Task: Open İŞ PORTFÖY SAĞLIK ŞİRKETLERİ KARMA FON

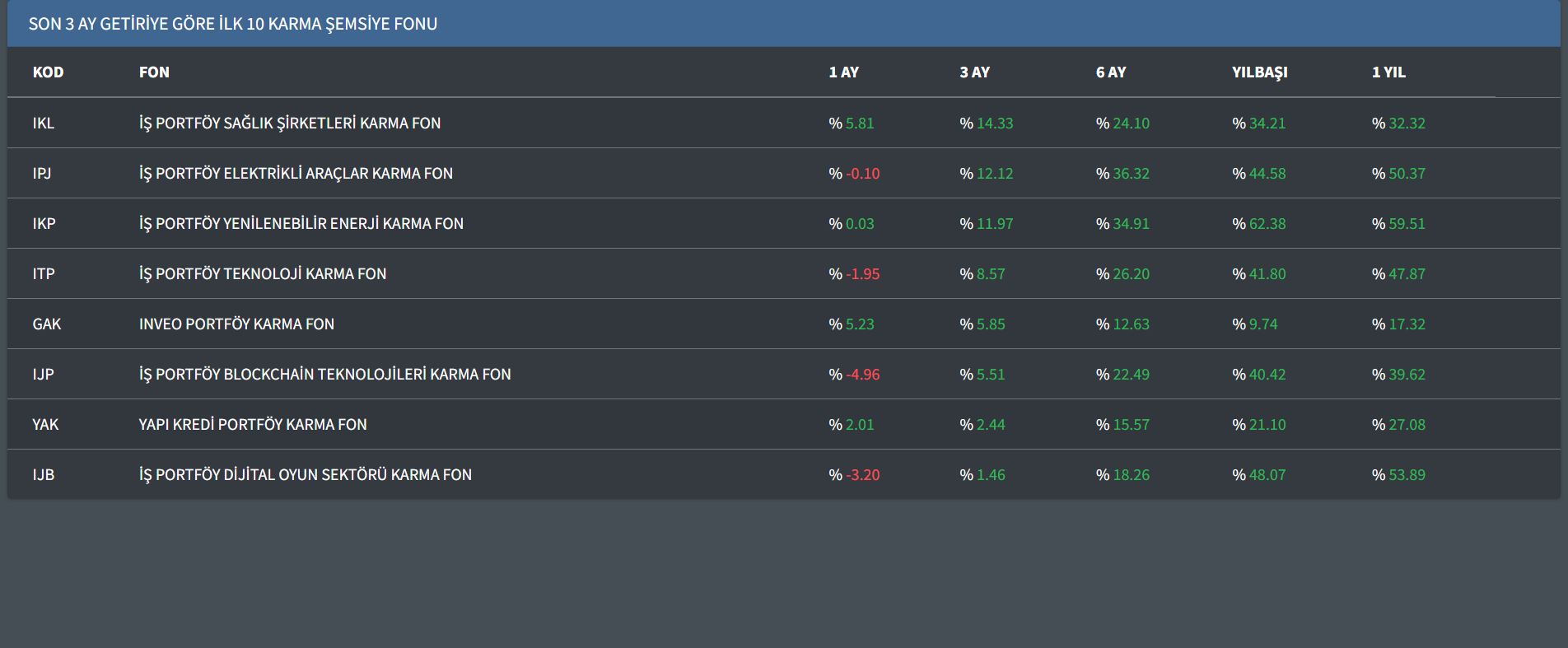Action: 290,124
